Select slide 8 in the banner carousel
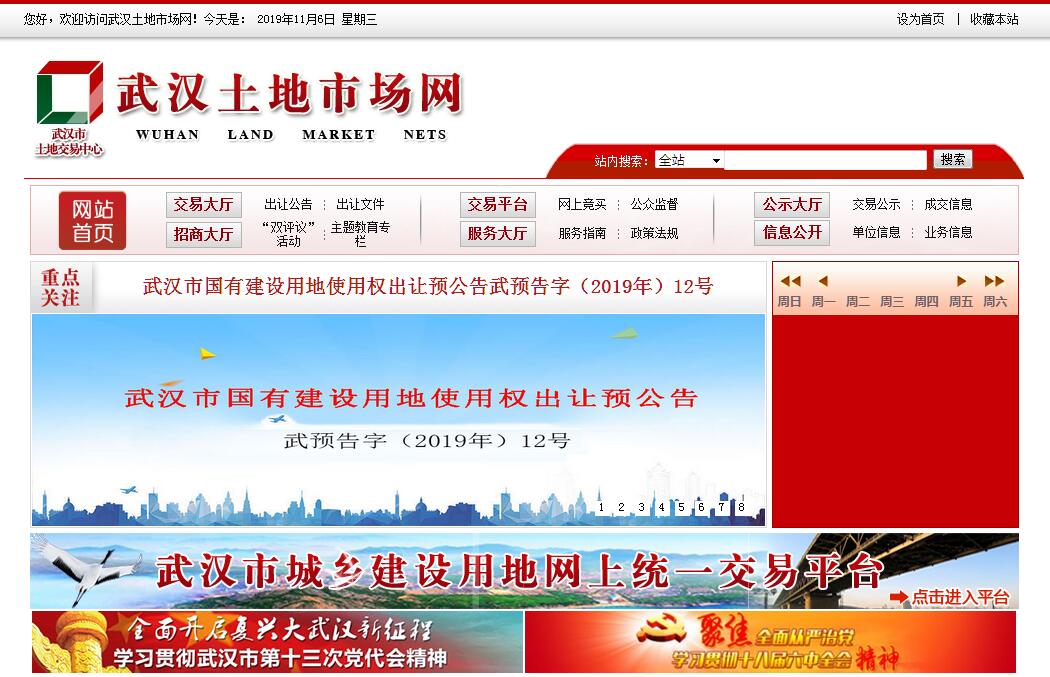This screenshot has height=677, width=1050. click(741, 507)
